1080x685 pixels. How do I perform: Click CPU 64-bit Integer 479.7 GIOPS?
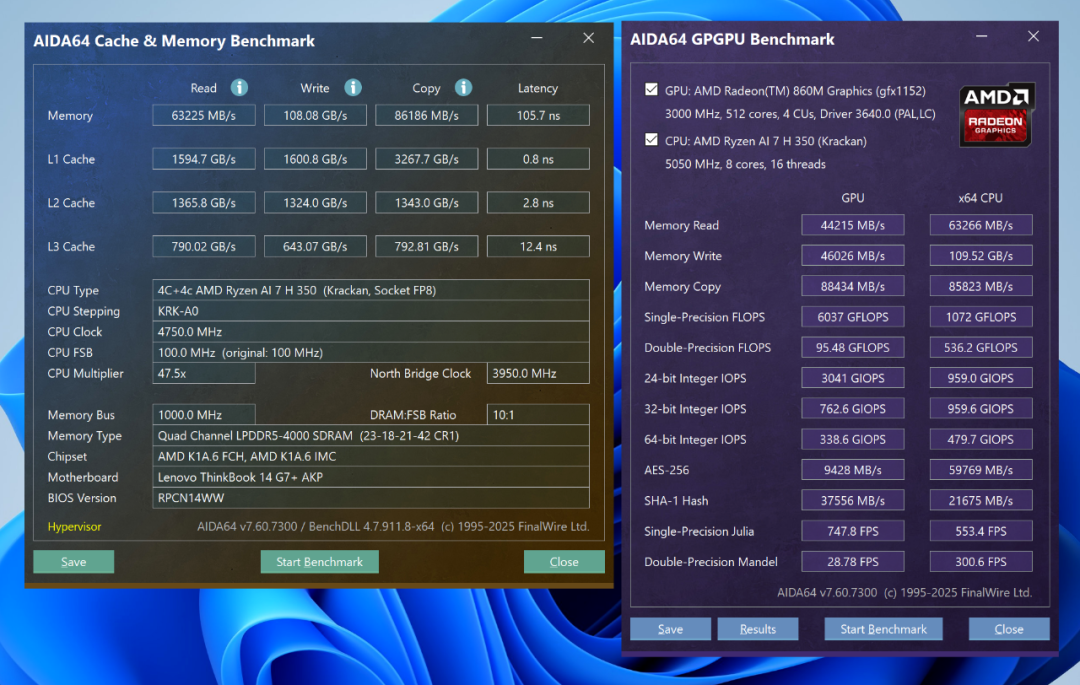pyautogui.click(x=981, y=439)
